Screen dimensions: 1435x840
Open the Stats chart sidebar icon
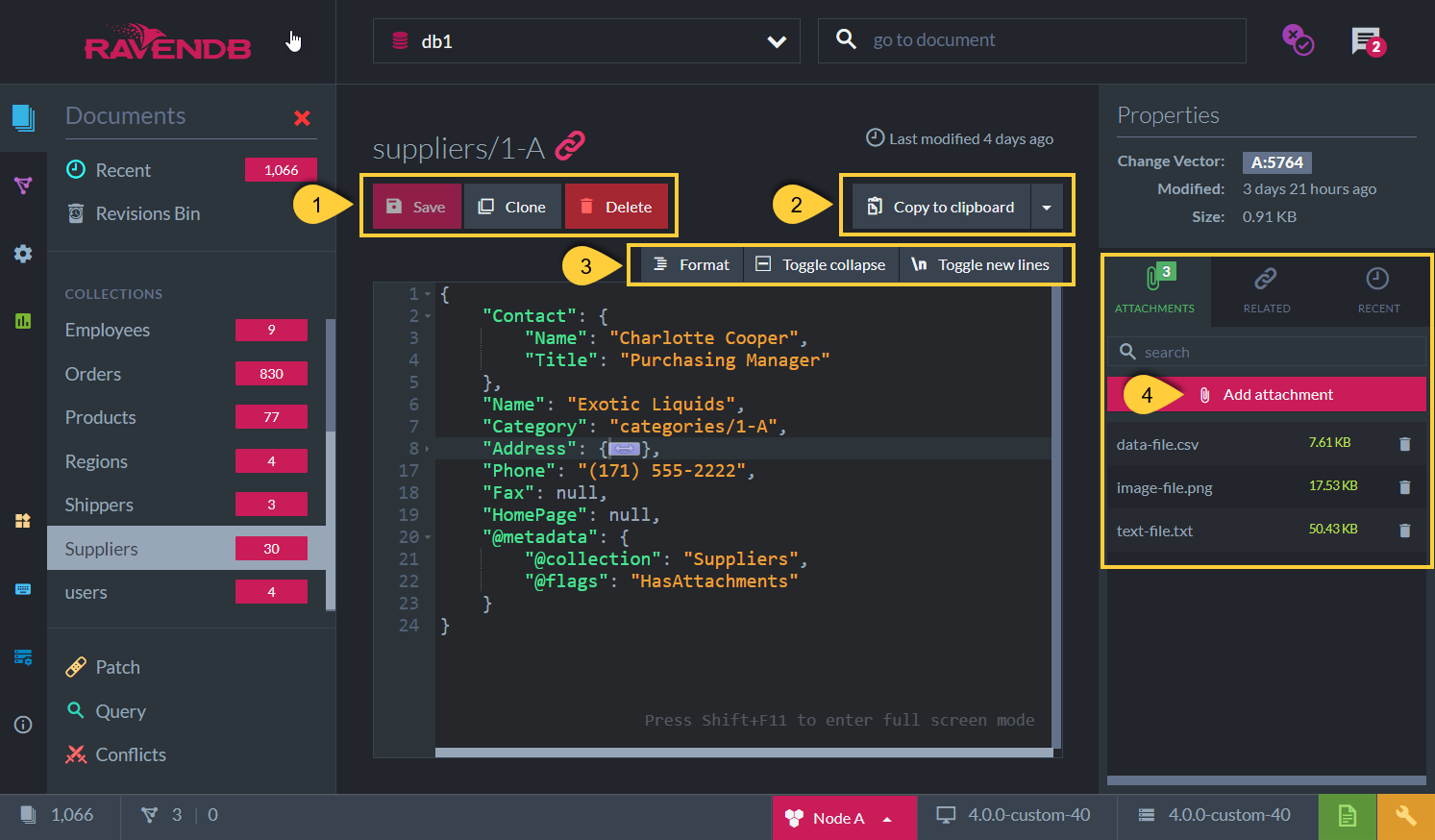(23, 321)
